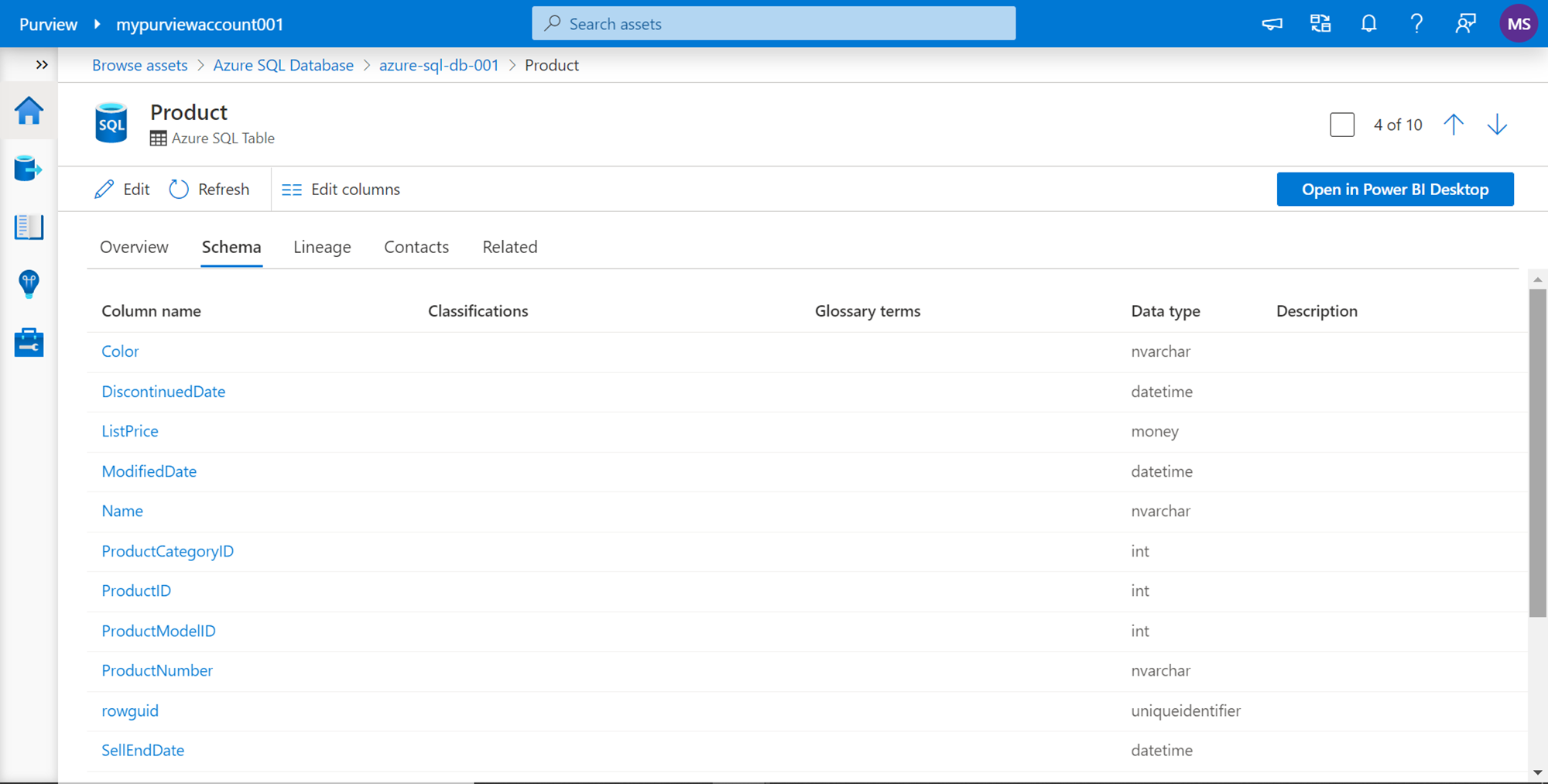Go to previous asset with up arrow
The width and height of the screenshot is (1548, 784).
1454,125
